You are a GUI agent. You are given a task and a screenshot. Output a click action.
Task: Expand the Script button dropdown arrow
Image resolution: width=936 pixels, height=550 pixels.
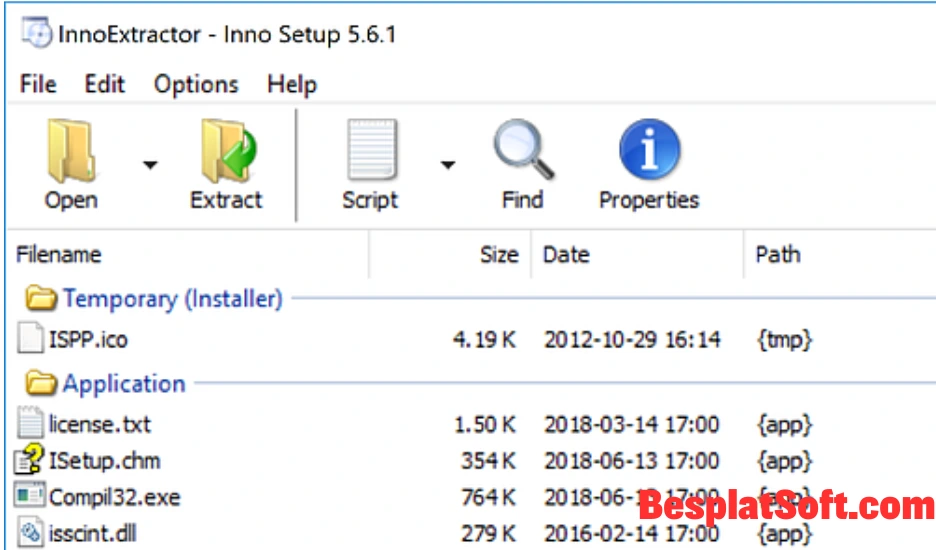(448, 165)
